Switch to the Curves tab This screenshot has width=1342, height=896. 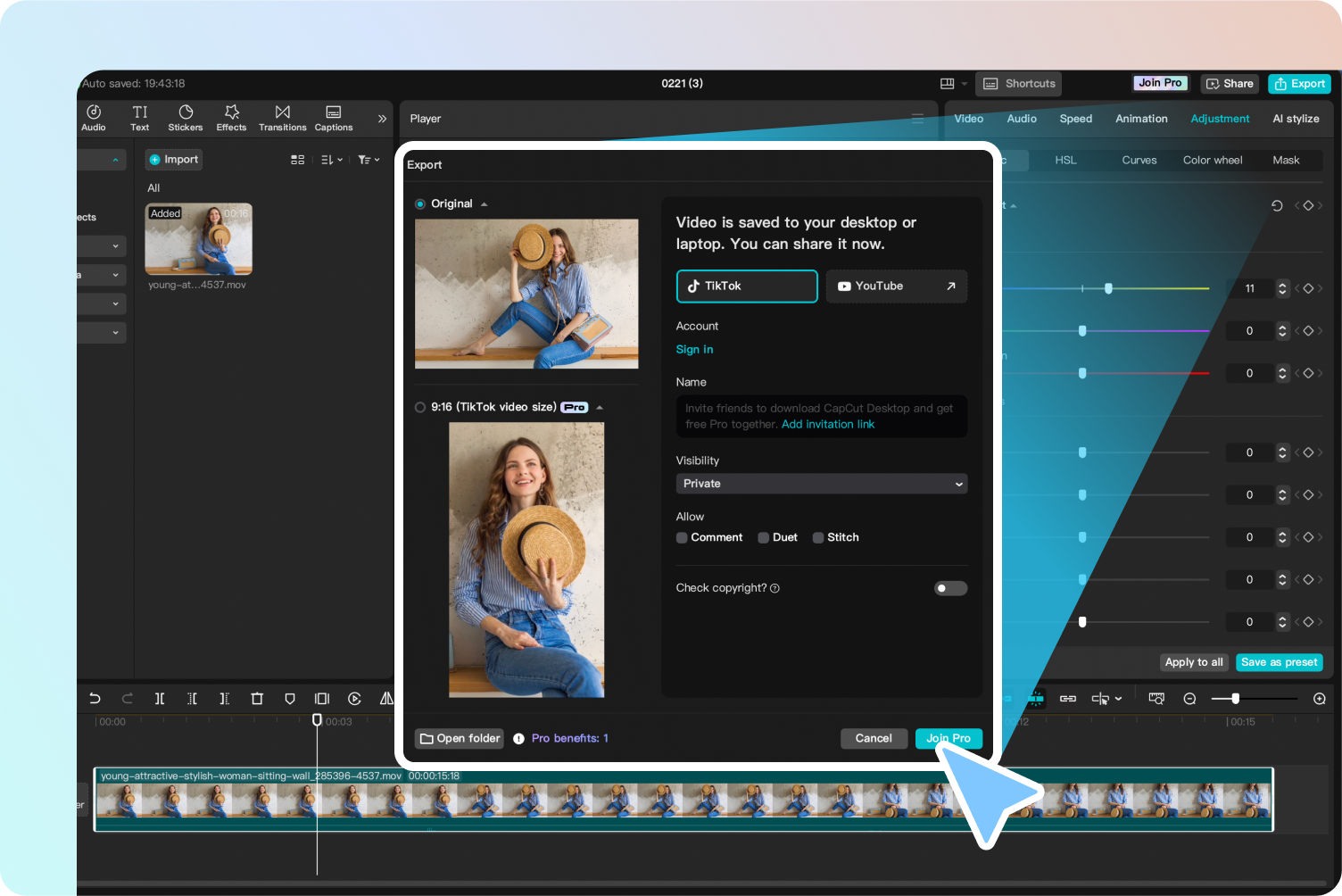tap(1139, 160)
